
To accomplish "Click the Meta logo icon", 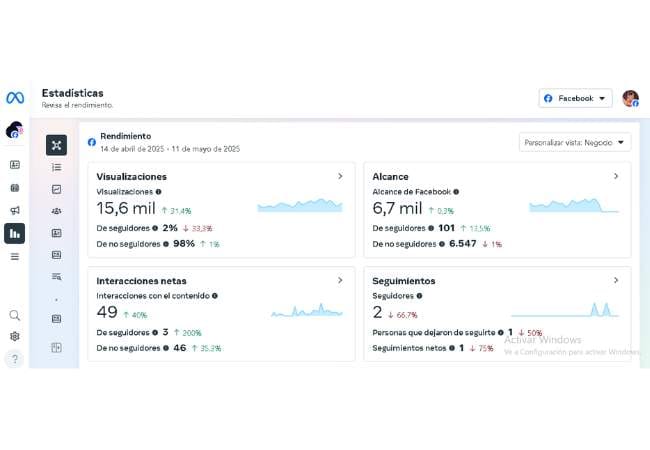I will coord(14,98).
